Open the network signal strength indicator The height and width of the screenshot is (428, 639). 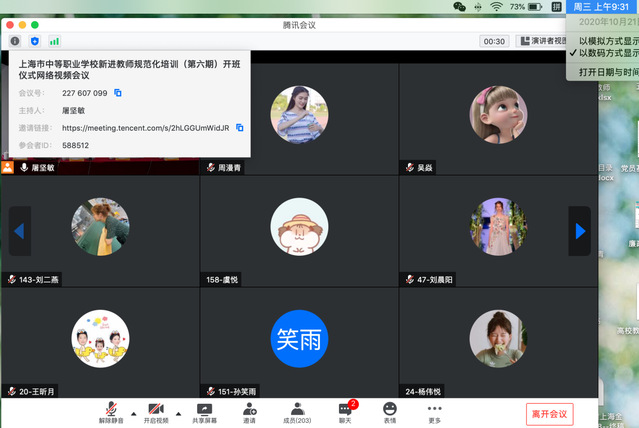click(x=54, y=41)
